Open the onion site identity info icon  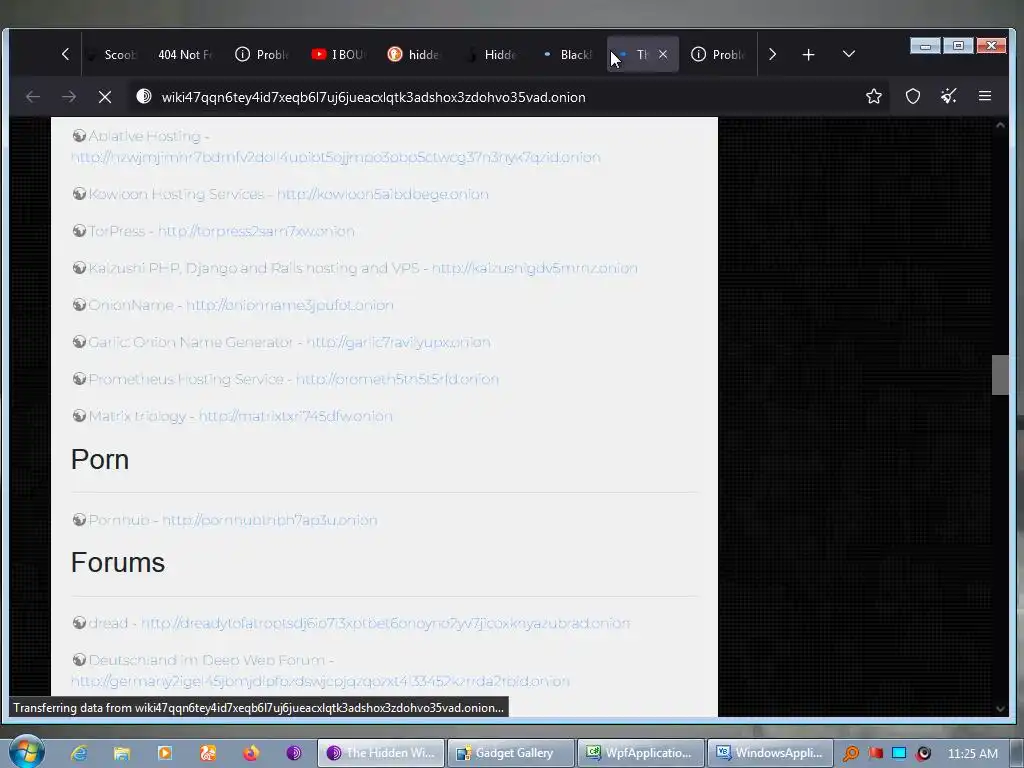coord(144,97)
